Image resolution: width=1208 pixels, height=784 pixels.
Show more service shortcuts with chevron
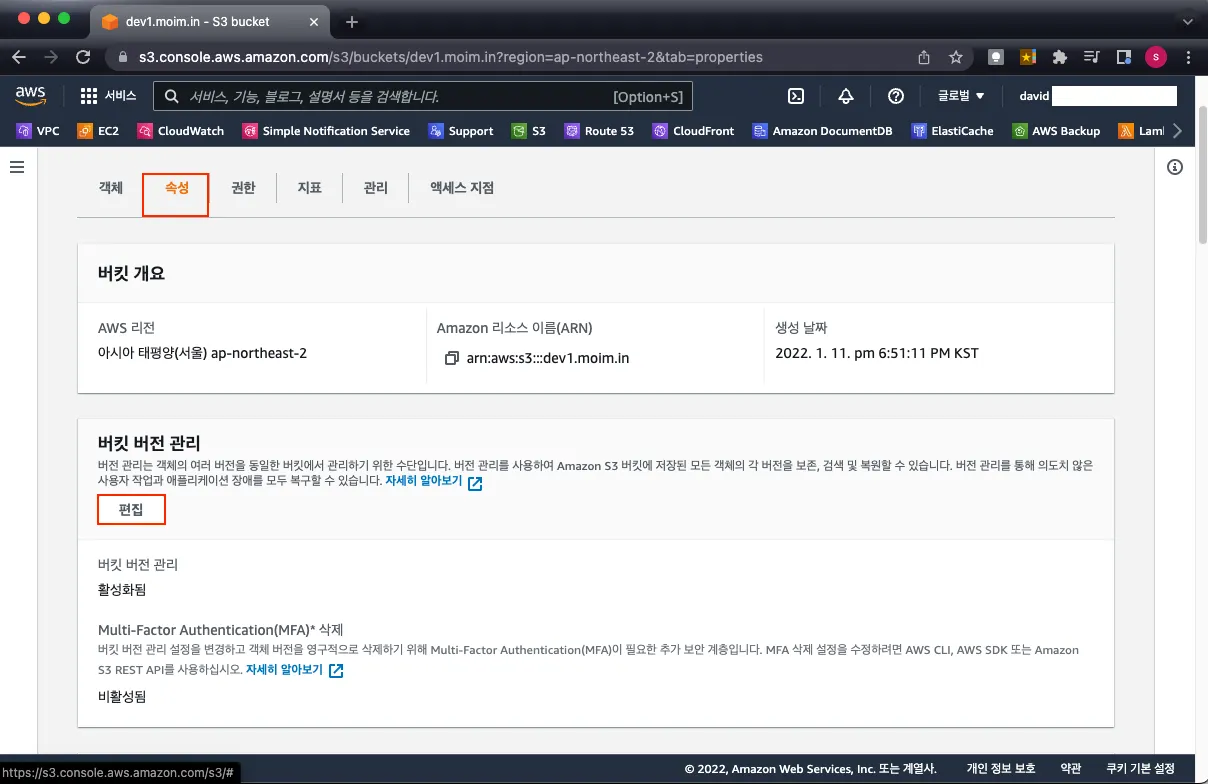click(x=1177, y=131)
